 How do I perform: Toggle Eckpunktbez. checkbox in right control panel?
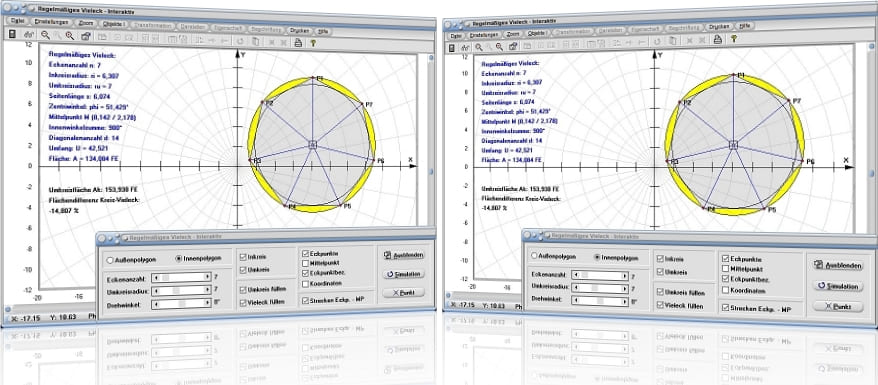point(726,278)
